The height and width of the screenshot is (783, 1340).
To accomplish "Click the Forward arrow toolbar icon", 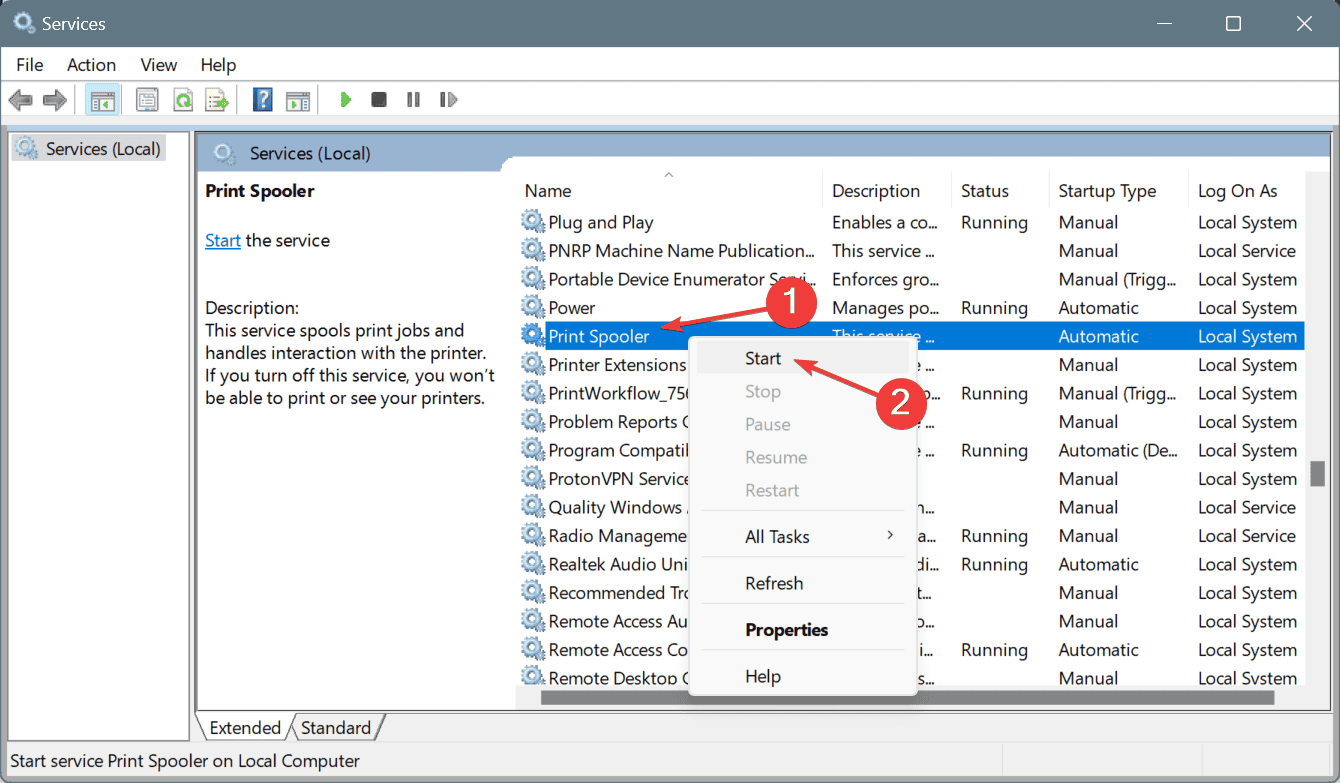I will (x=55, y=100).
